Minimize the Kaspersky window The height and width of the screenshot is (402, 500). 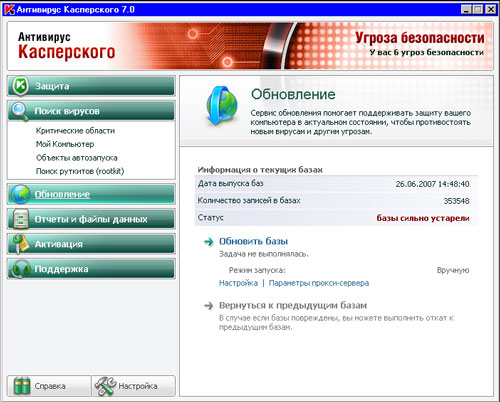(x=467, y=10)
